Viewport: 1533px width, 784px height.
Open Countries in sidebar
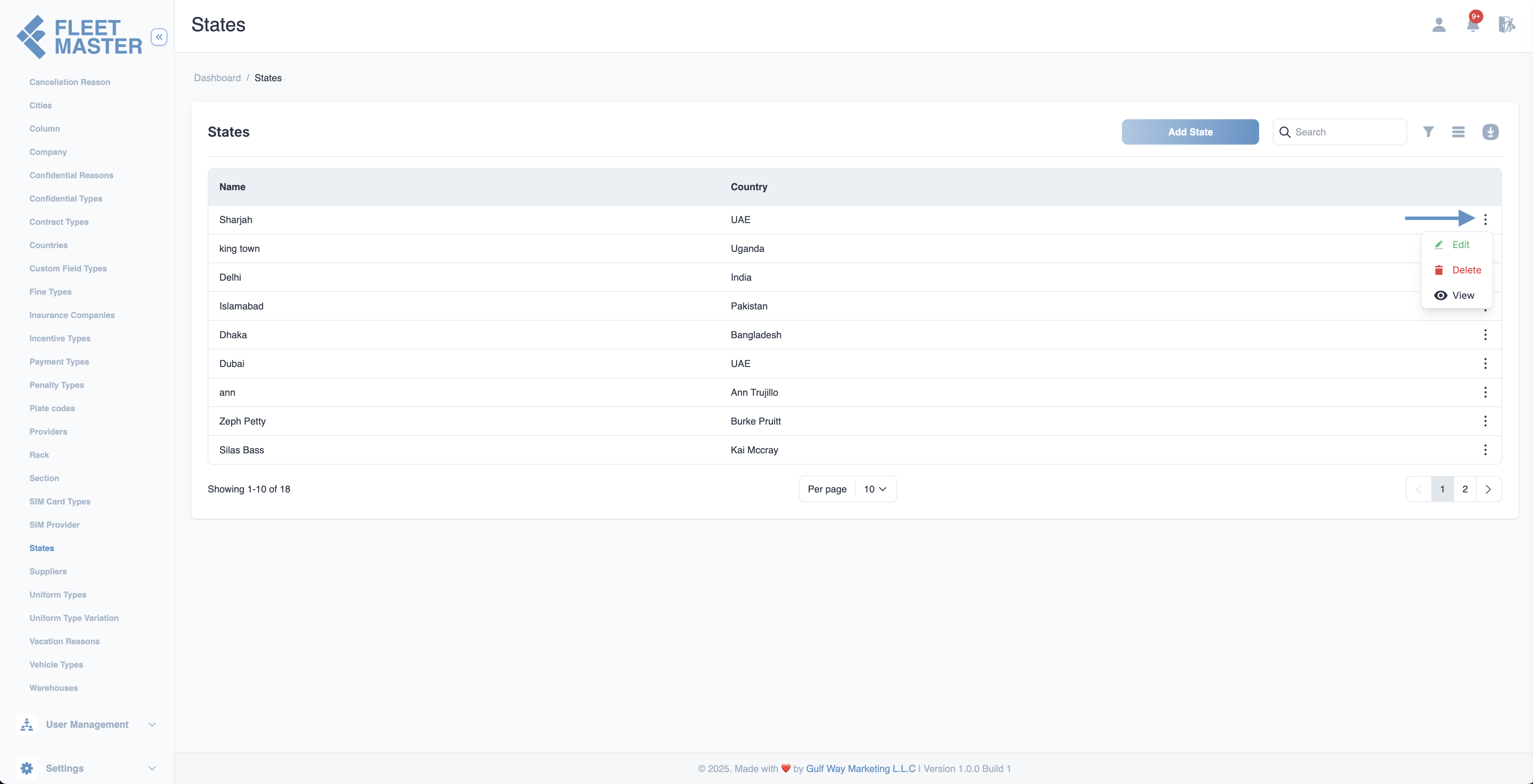click(49, 245)
